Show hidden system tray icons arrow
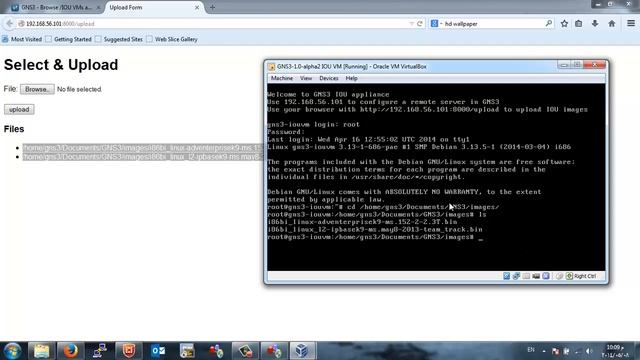 tap(544, 351)
